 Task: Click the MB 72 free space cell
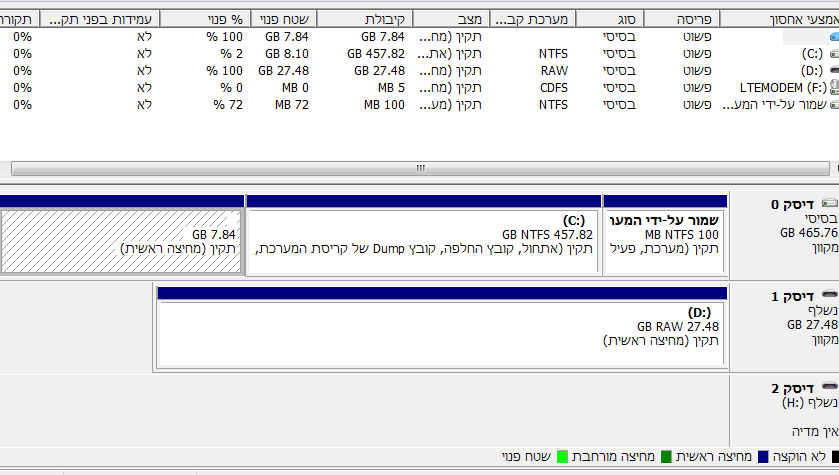pyautogui.click(x=292, y=105)
